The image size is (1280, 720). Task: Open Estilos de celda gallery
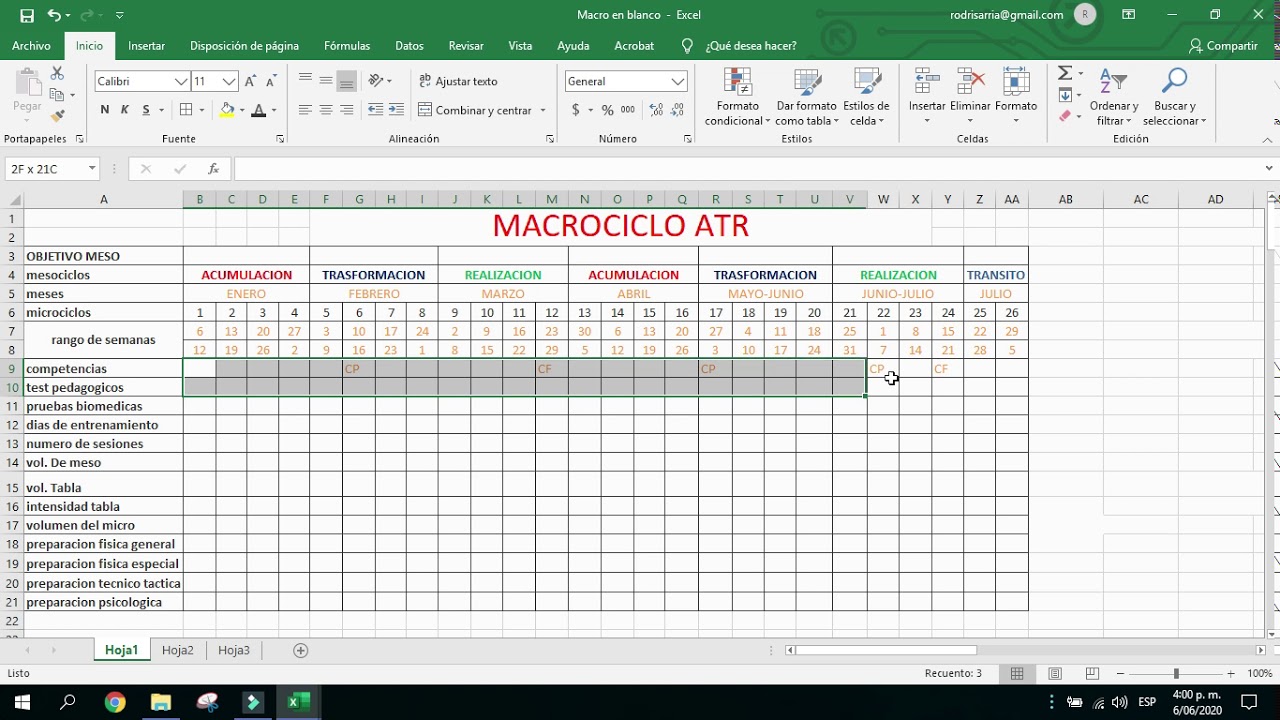(x=866, y=97)
